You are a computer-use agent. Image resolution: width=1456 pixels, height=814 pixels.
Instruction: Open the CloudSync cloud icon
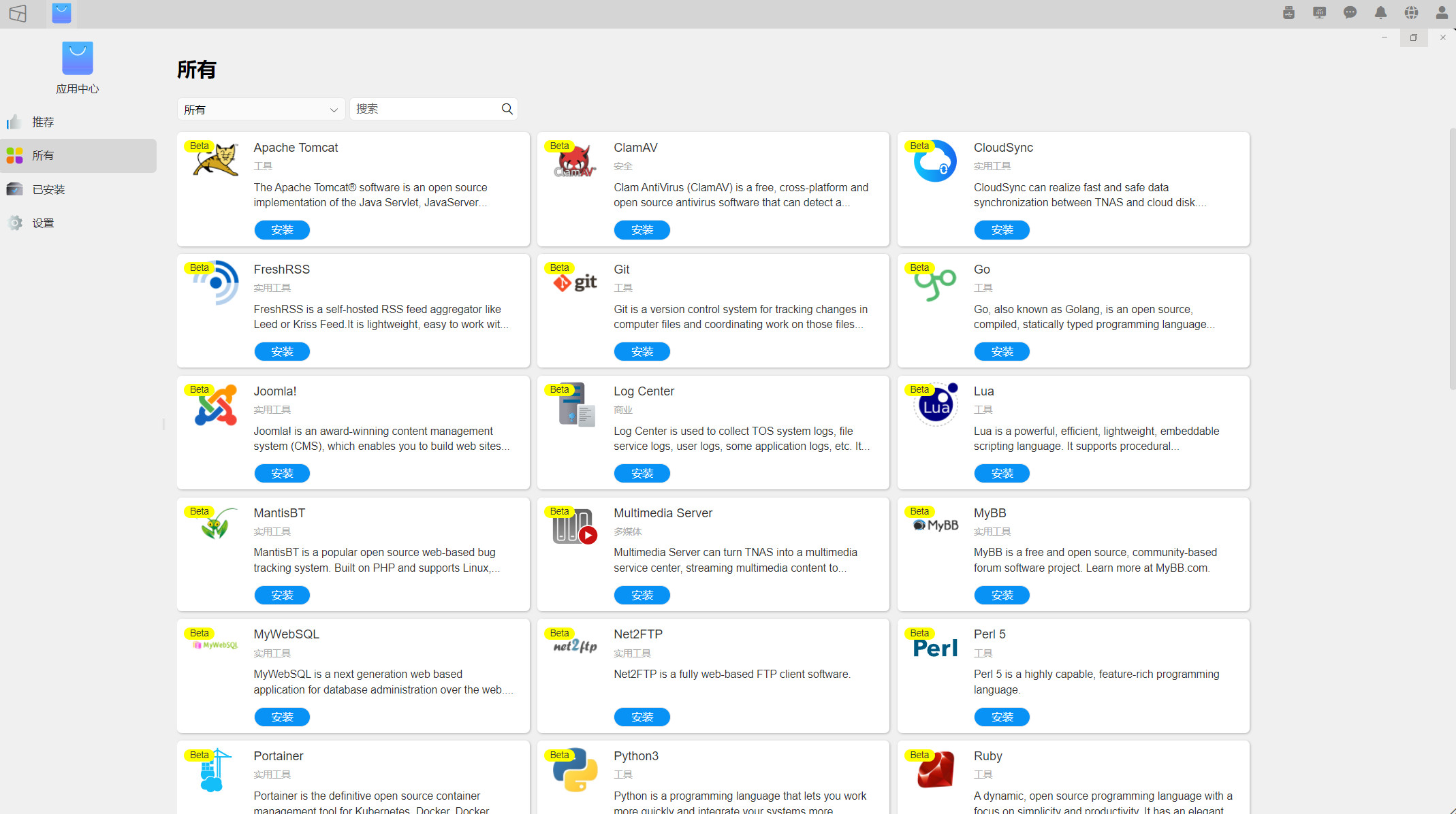click(x=935, y=161)
